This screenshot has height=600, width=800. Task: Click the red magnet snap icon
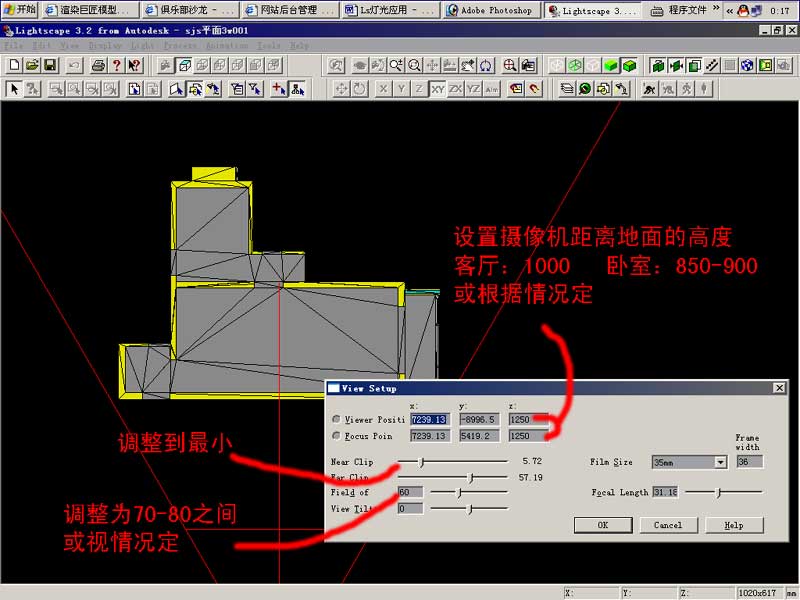(x=534, y=89)
